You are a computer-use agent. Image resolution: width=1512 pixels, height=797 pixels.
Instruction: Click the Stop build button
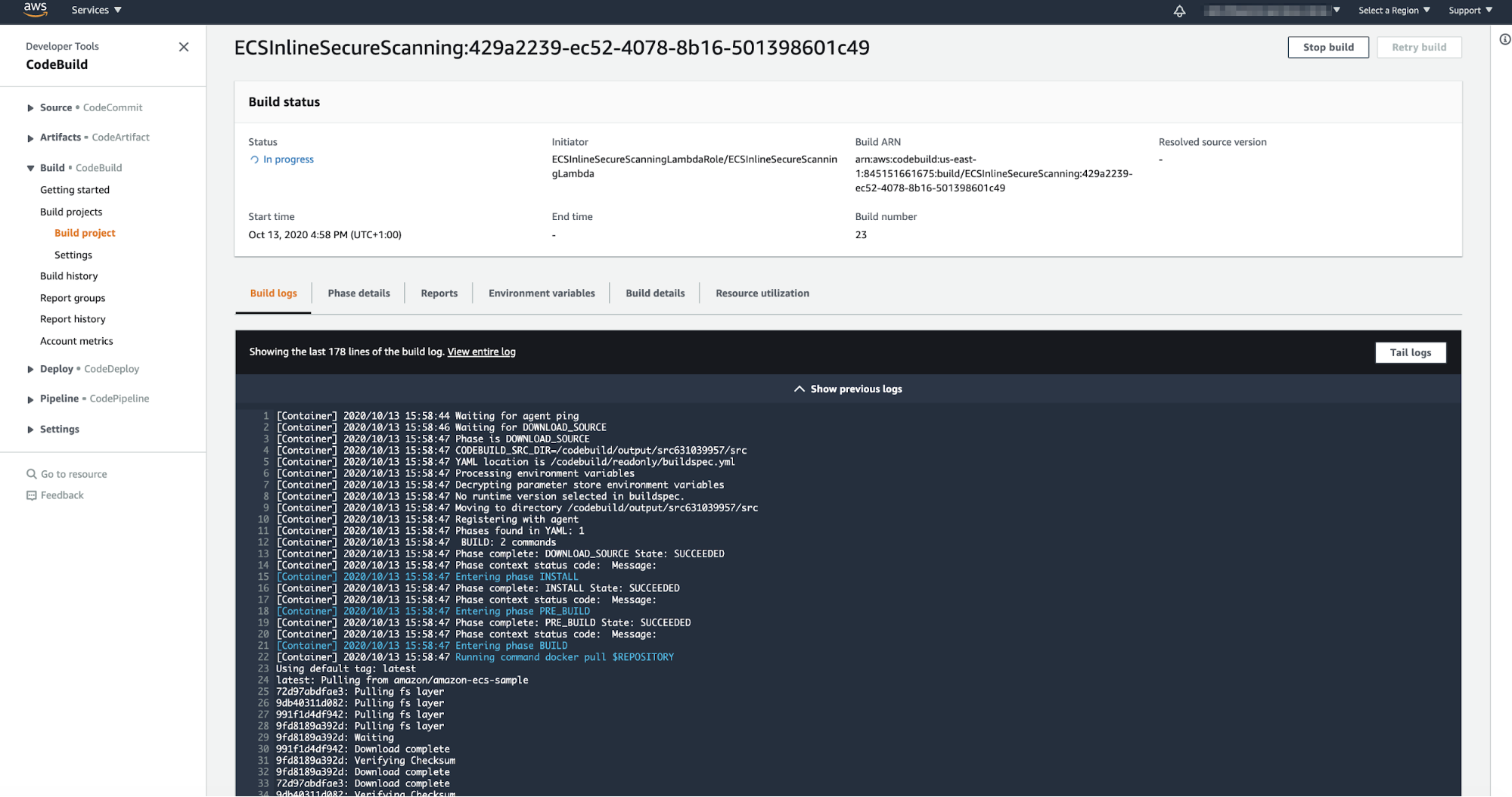pos(1328,47)
